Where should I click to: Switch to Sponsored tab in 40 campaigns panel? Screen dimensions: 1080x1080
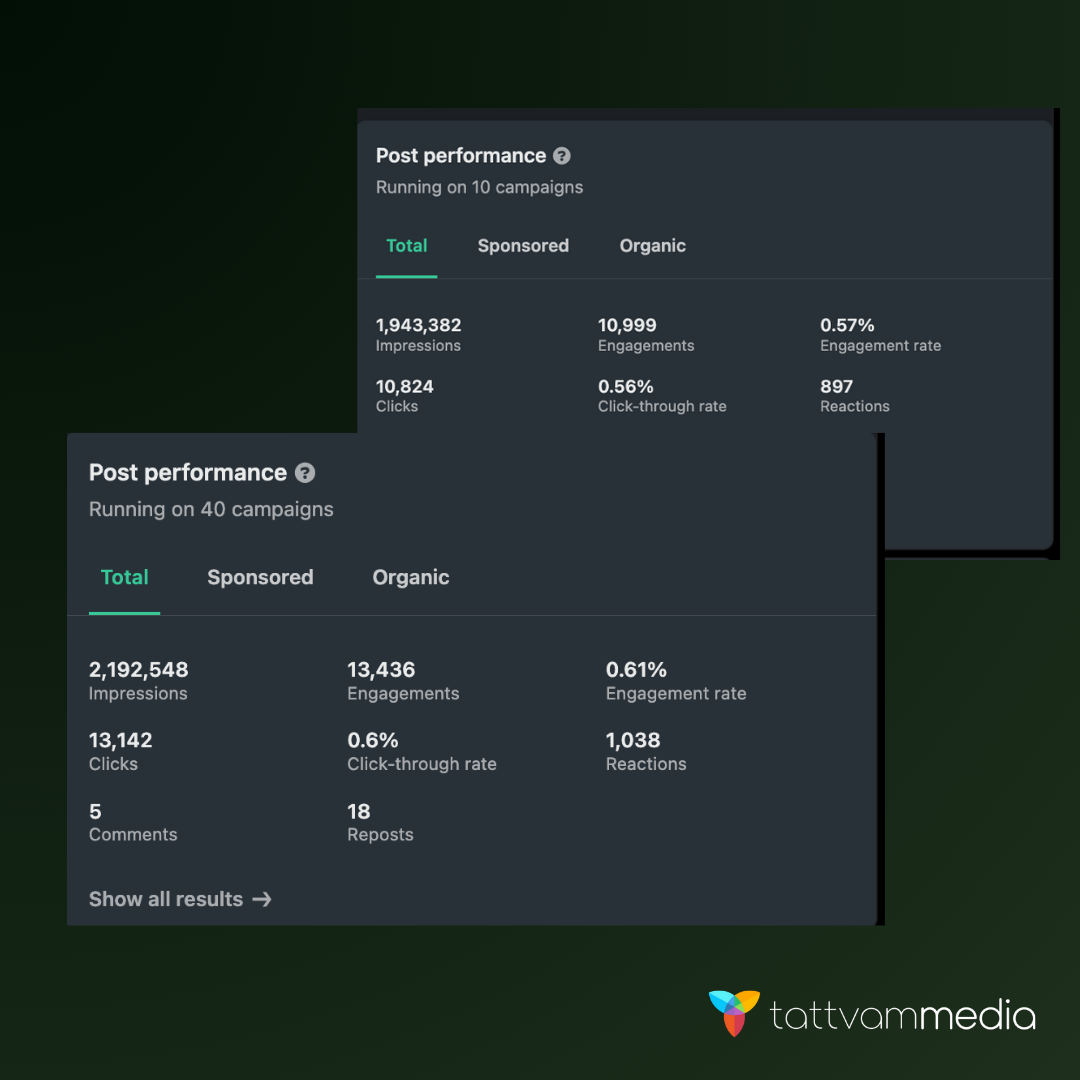[260, 577]
